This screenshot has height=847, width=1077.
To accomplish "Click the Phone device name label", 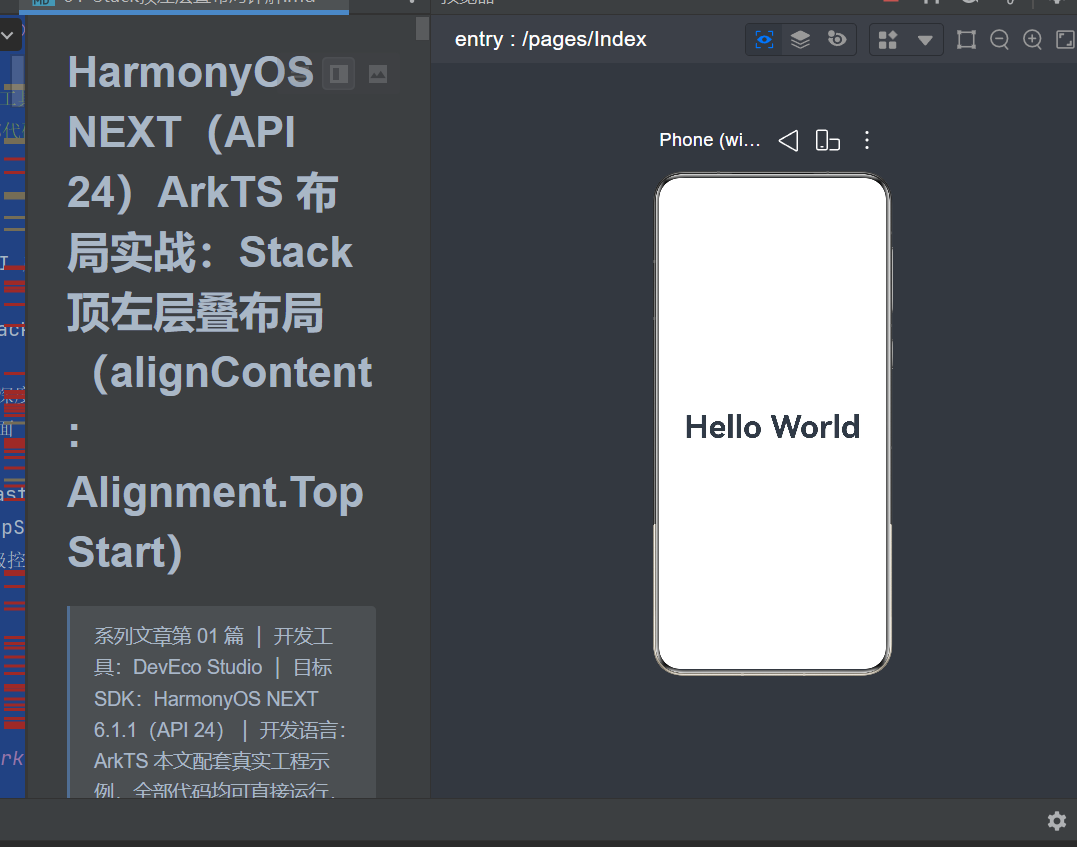I will [710, 140].
